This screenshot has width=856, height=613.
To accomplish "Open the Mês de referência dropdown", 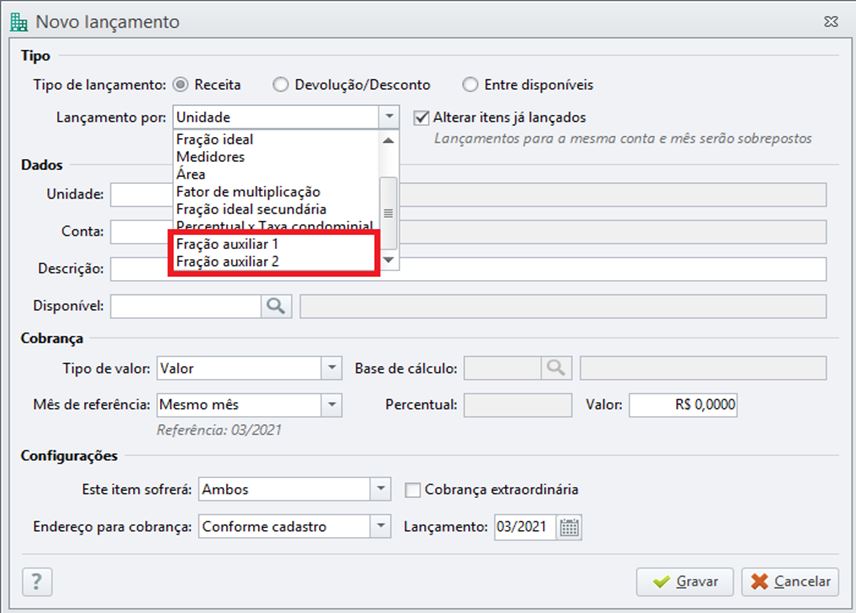I will coord(331,405).
